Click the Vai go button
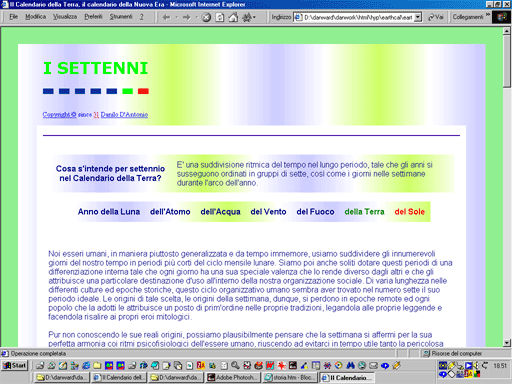Viewport: 512px width, 384px height. click(436, 17)
